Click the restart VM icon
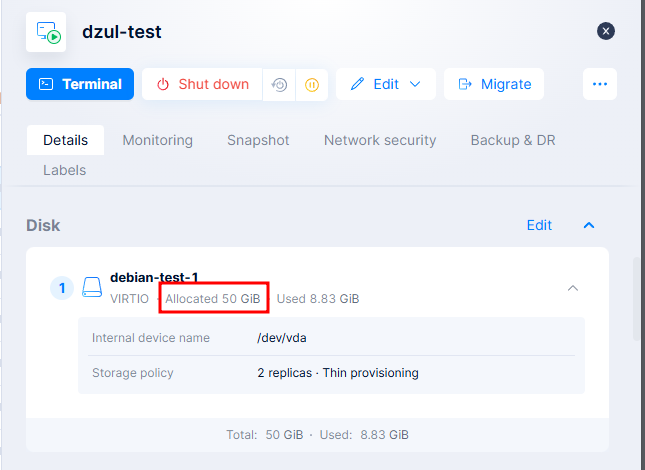Viewport: 645px width, 470px height. (280, 85)
